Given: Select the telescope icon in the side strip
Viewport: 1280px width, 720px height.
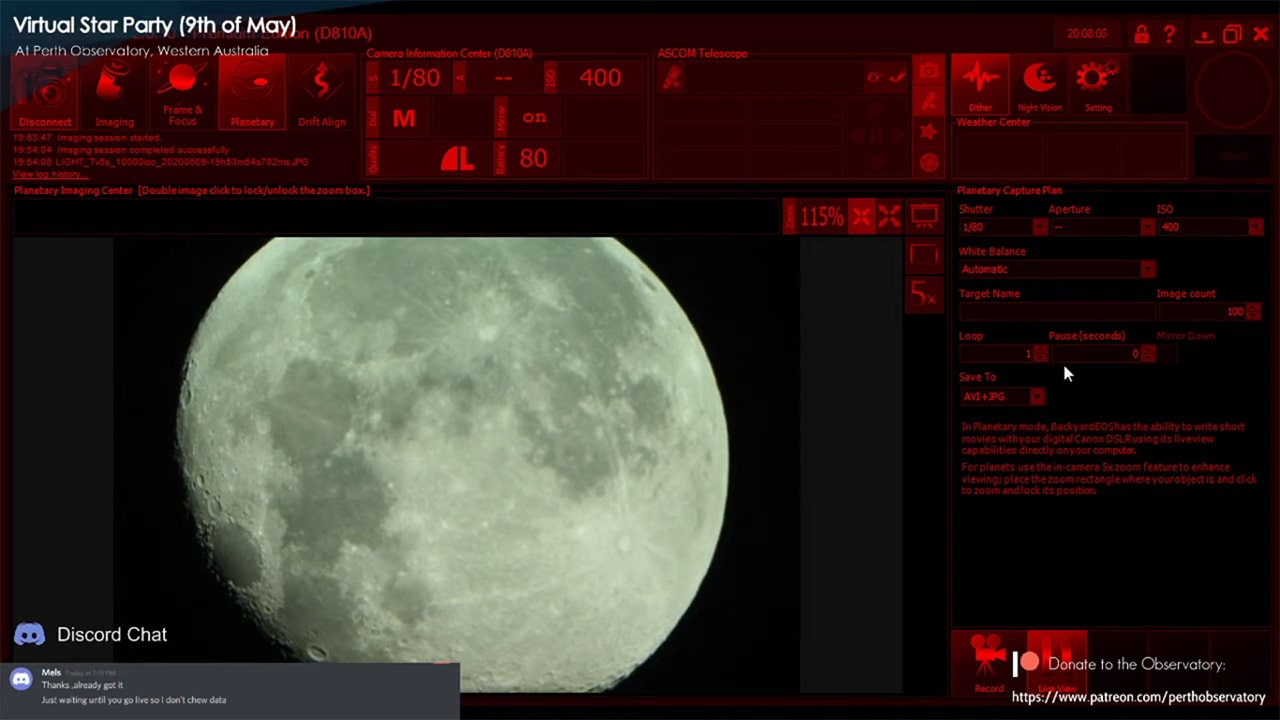Looking at the screenshot, I should (929, 101).
